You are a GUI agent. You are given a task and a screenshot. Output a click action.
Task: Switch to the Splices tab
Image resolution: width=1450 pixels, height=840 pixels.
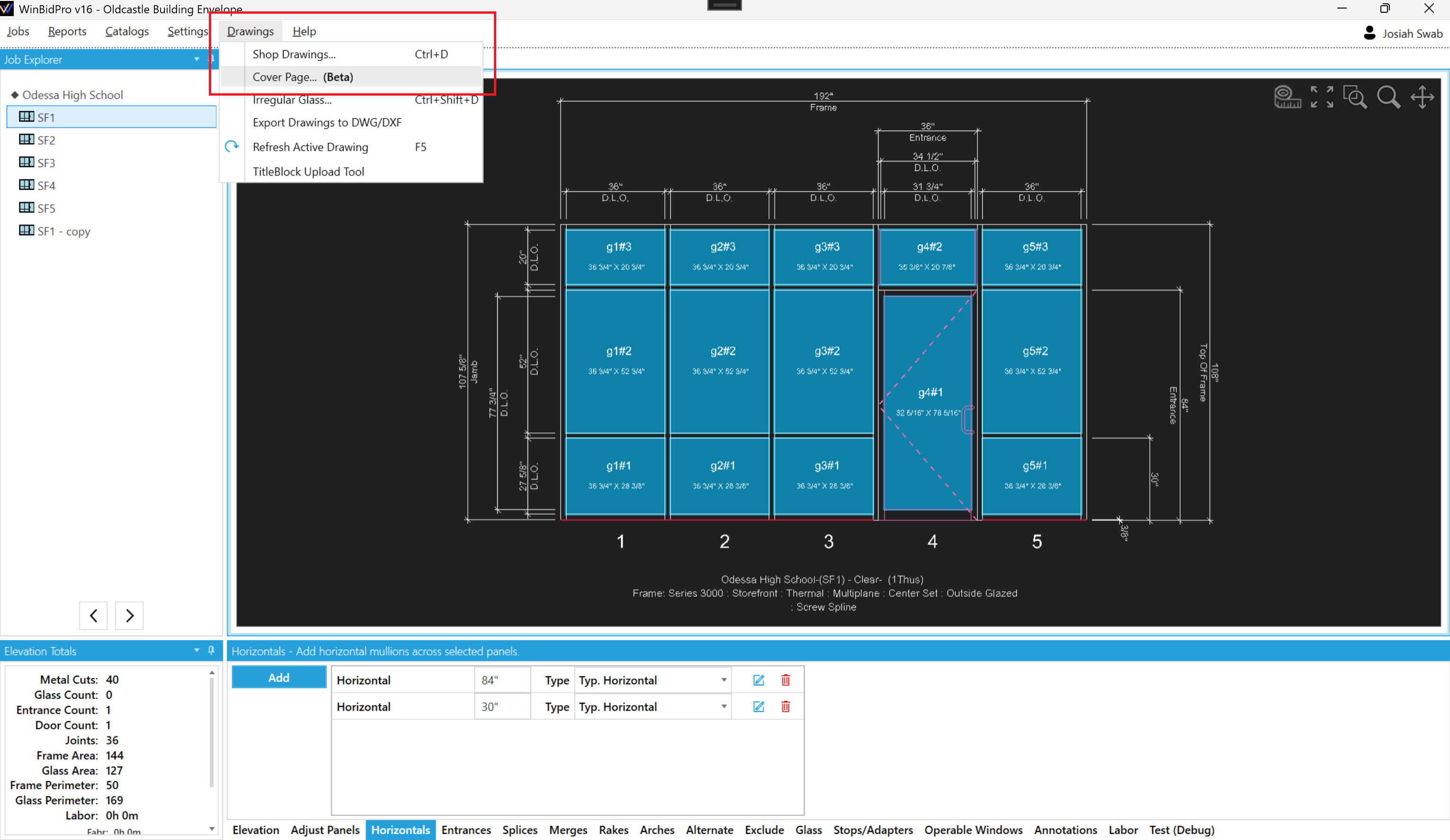519,830
